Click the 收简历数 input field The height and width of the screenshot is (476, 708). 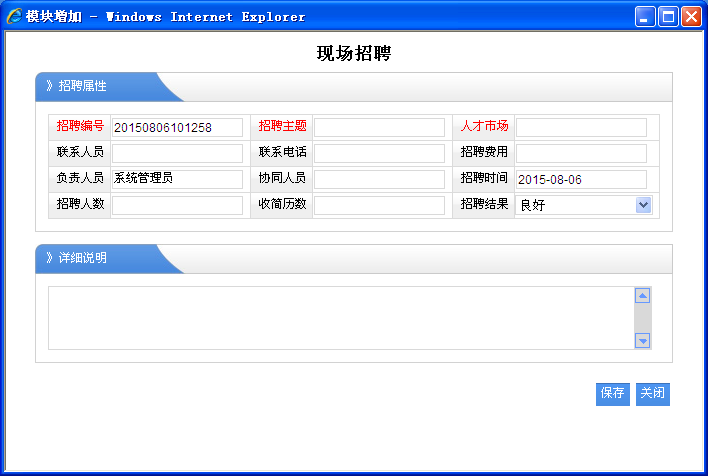tap(379, 205)
